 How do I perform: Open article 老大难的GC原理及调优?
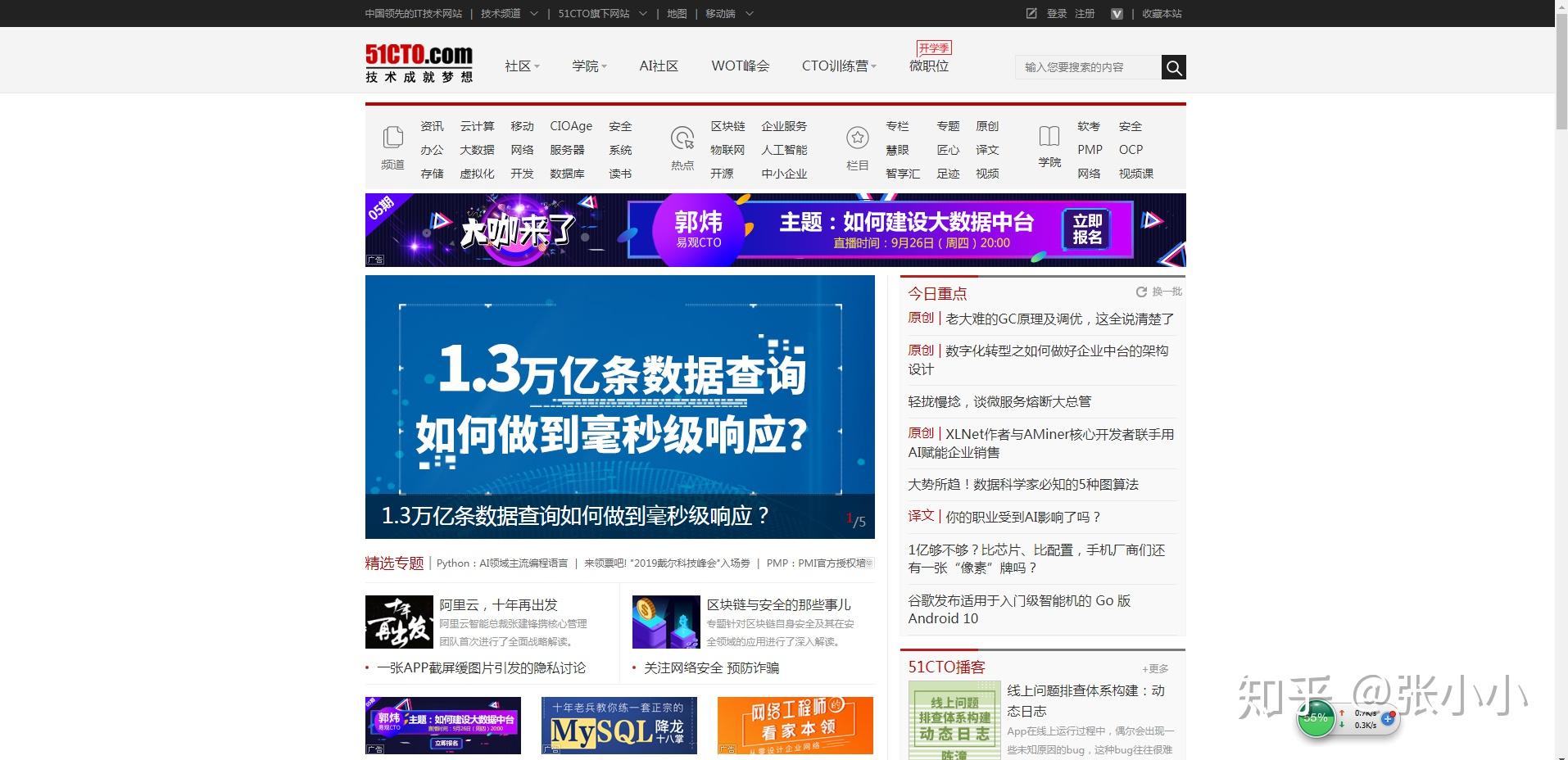[x=1060, y=319]
